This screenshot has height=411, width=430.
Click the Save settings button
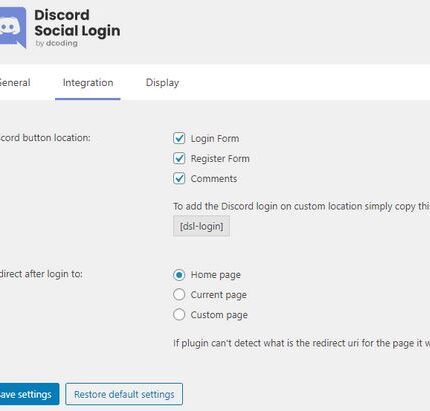[x=29, y=394]
